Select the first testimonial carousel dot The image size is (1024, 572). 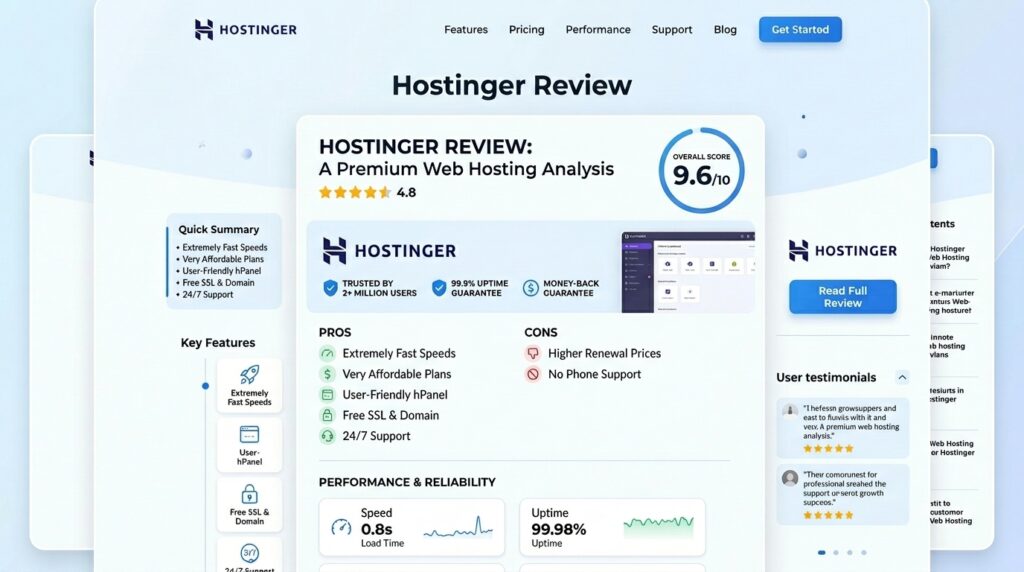click(x=822, y=552)
